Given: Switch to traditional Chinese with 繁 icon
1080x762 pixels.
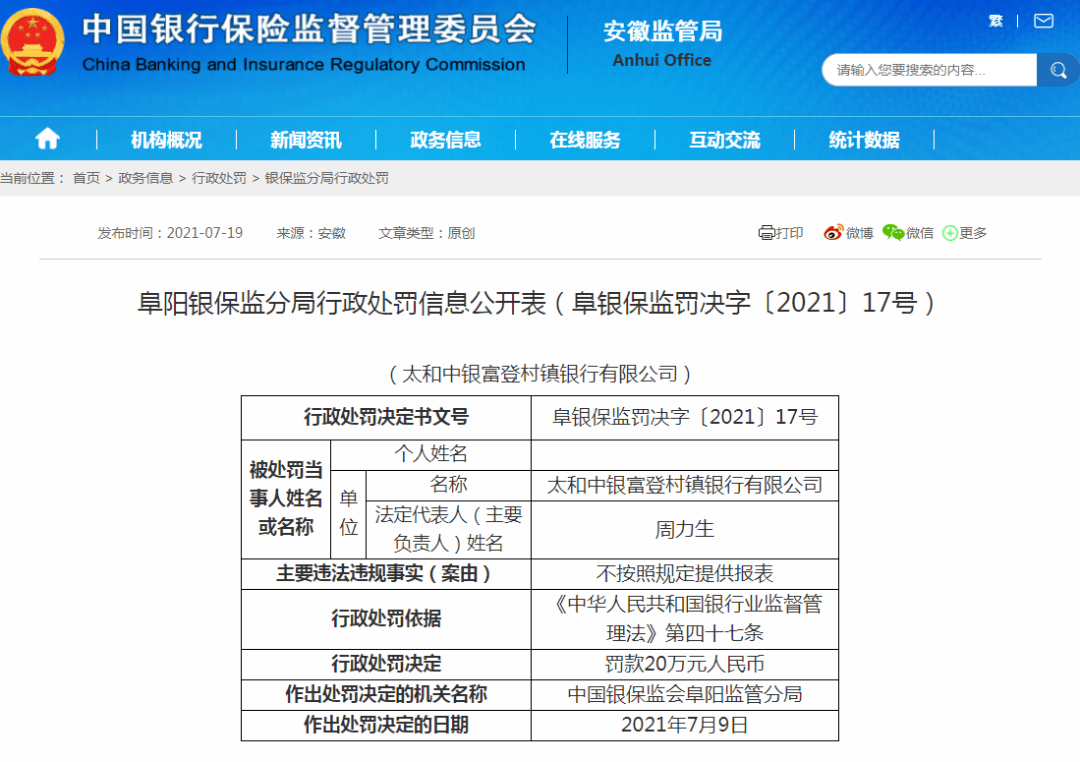Looking at the screenshot, I should coord(995,21).
